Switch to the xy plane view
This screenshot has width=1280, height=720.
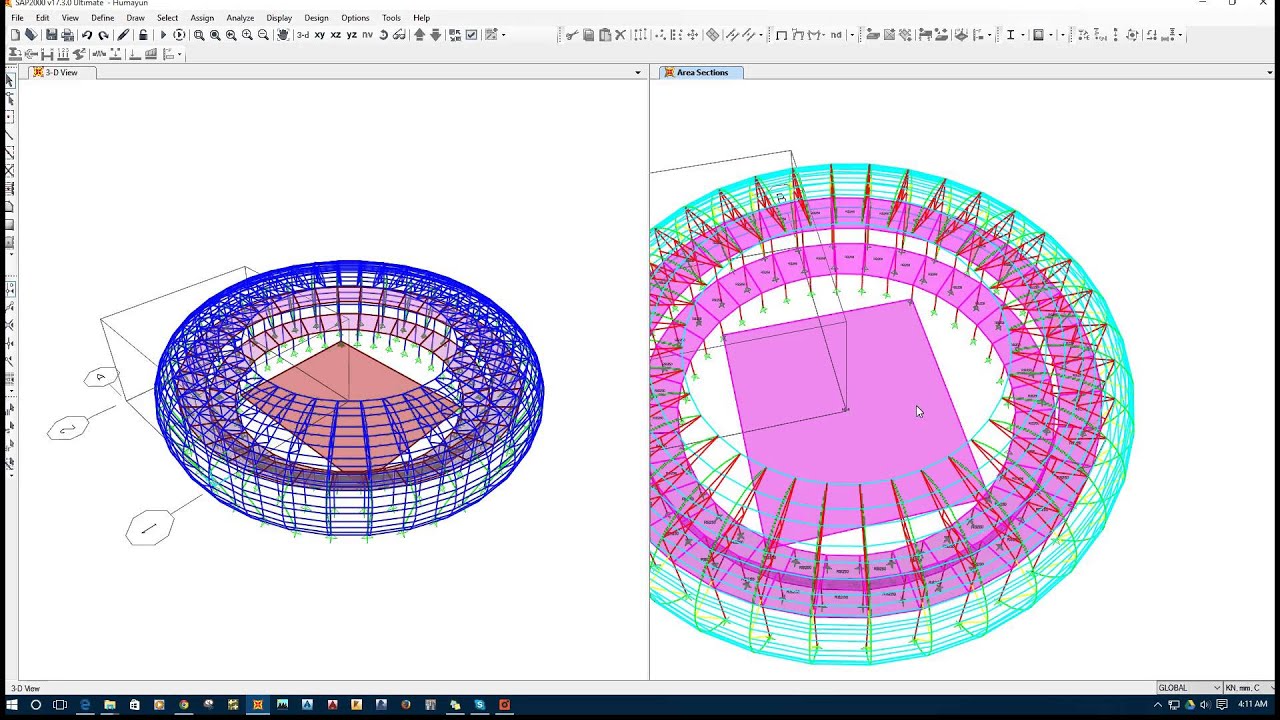(320, 35)
